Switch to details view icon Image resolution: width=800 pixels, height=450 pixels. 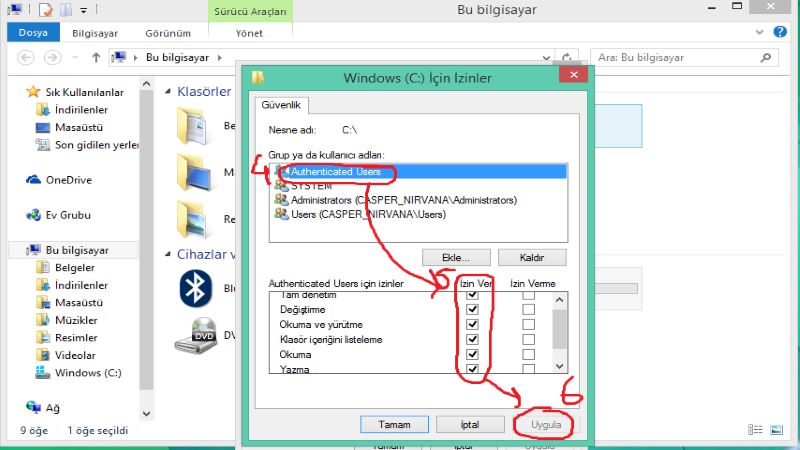click(755, 430)
